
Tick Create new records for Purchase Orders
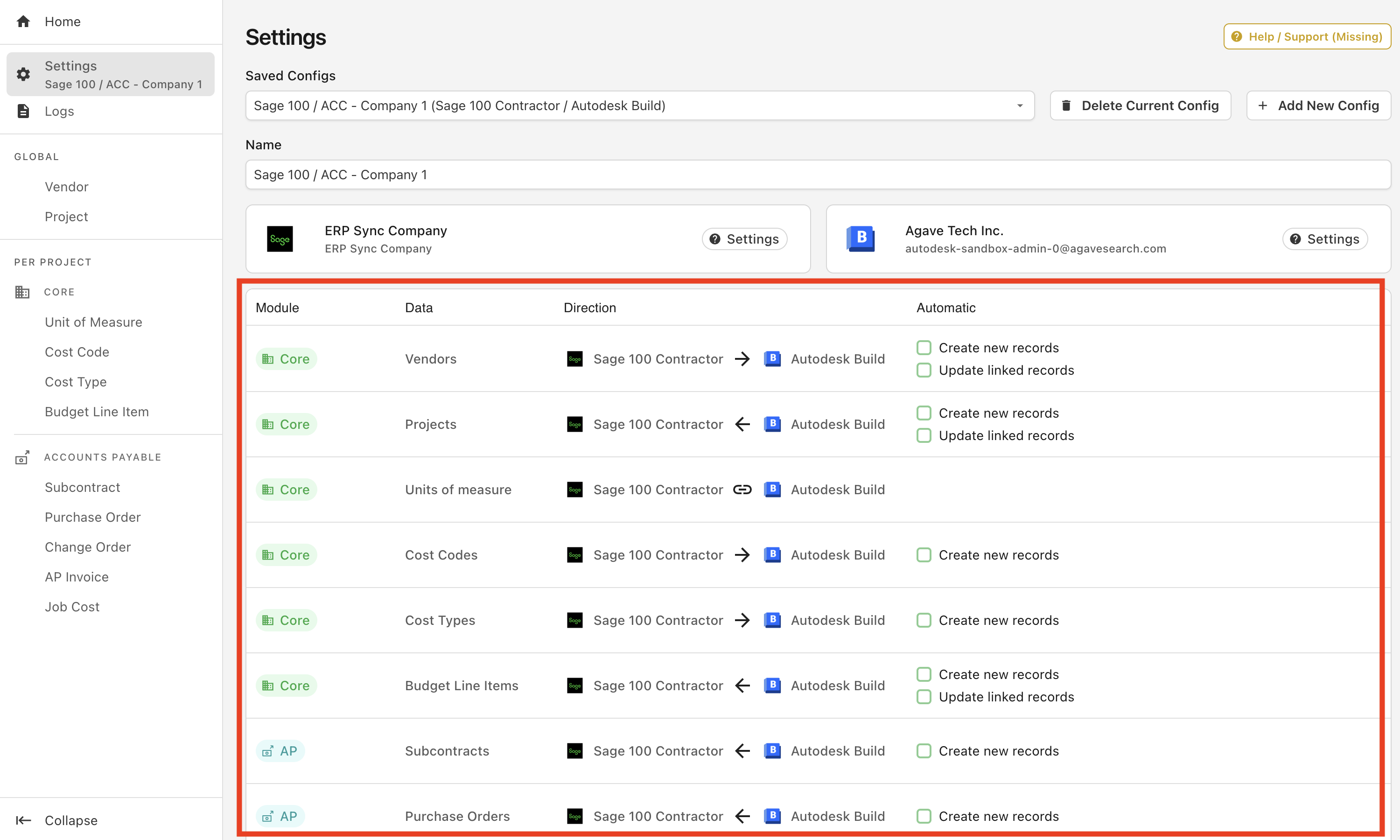point(924,816)
